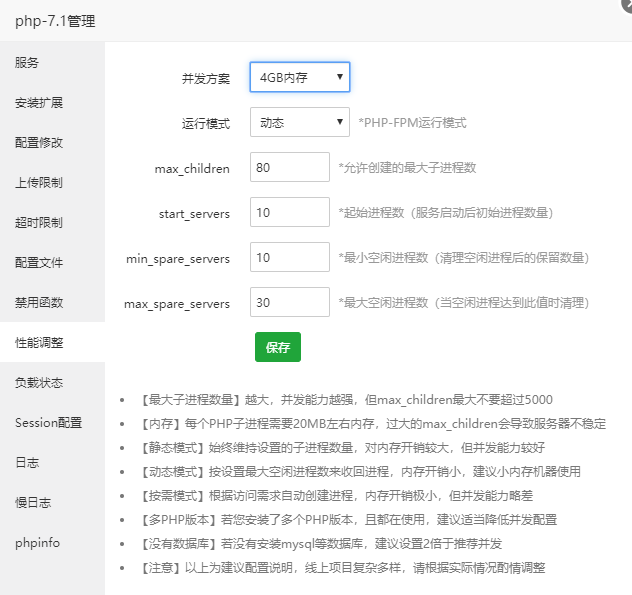Click the *允许创建的最大子进程数 hint text
The width and height of the screenshot is (632, 595).
pos(407,167)
